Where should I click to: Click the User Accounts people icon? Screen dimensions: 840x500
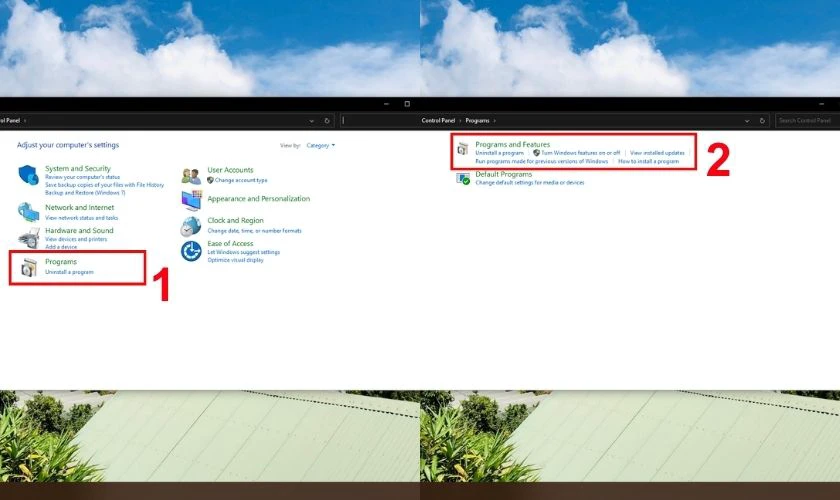[191, 175]
